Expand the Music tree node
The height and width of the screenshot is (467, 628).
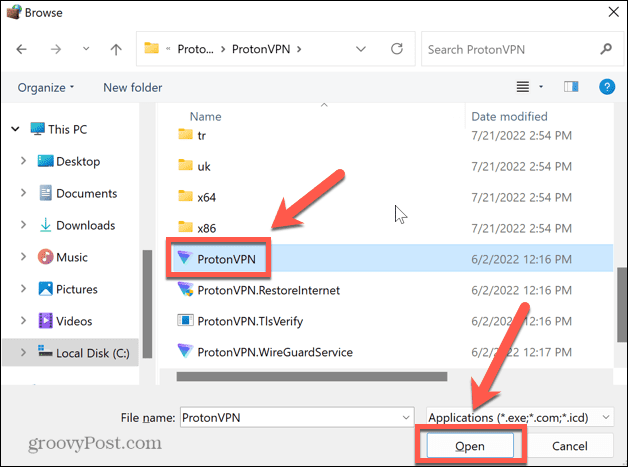[x=23, y=257]
